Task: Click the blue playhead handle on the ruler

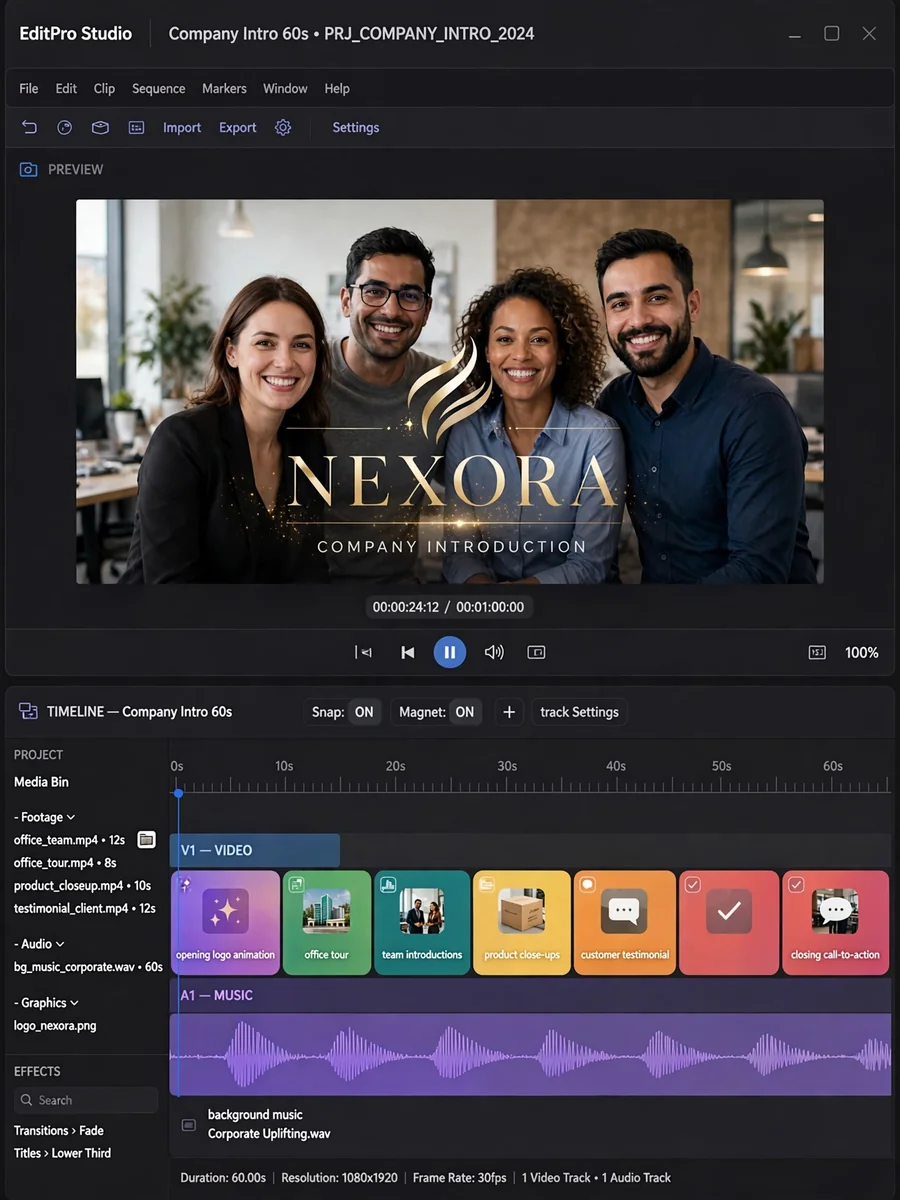Action: (178, 793)
